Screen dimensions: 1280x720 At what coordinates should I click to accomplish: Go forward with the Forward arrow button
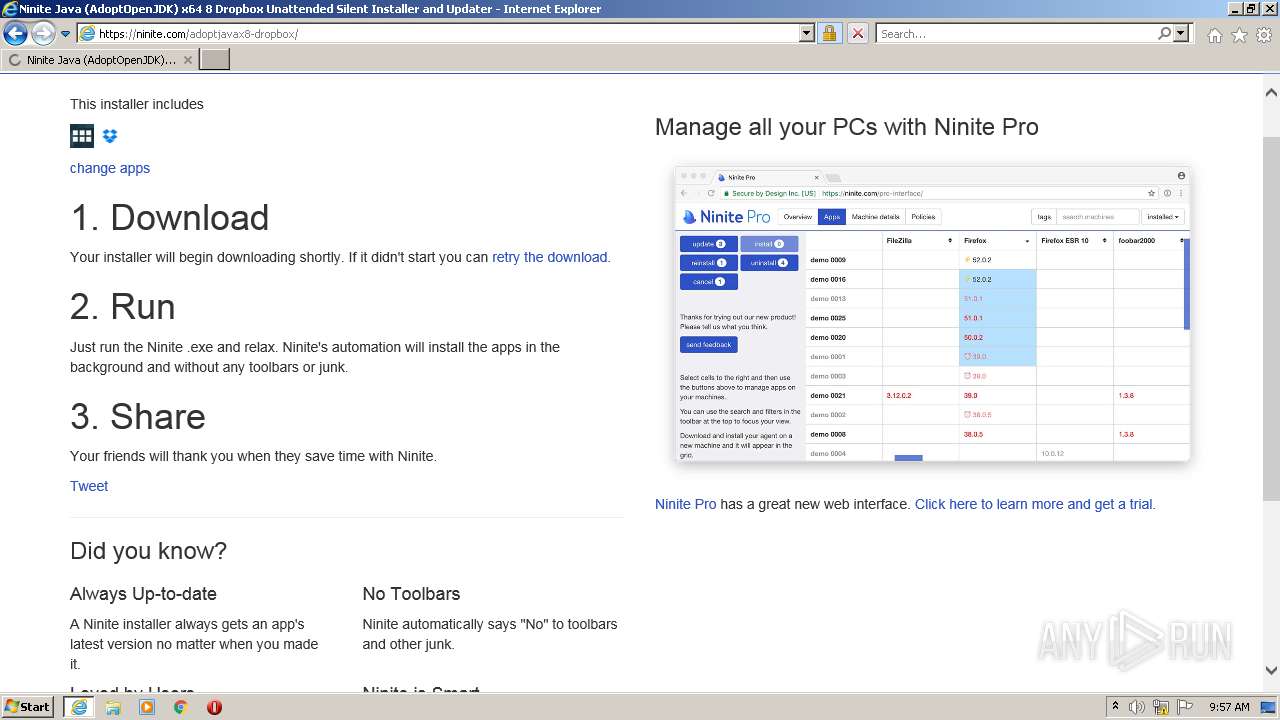[43, 33]
